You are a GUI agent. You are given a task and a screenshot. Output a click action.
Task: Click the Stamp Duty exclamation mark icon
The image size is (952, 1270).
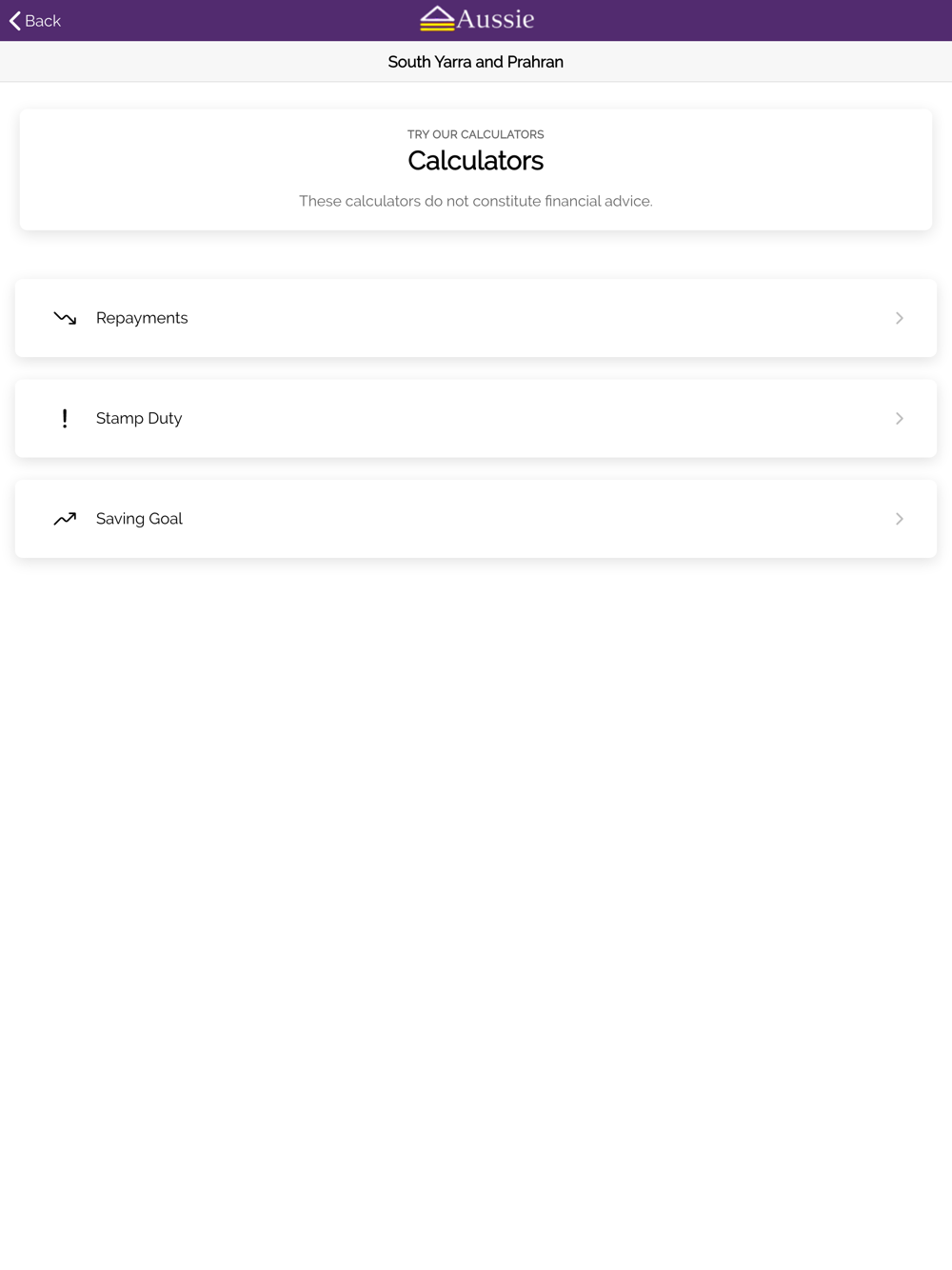(65, 418)
